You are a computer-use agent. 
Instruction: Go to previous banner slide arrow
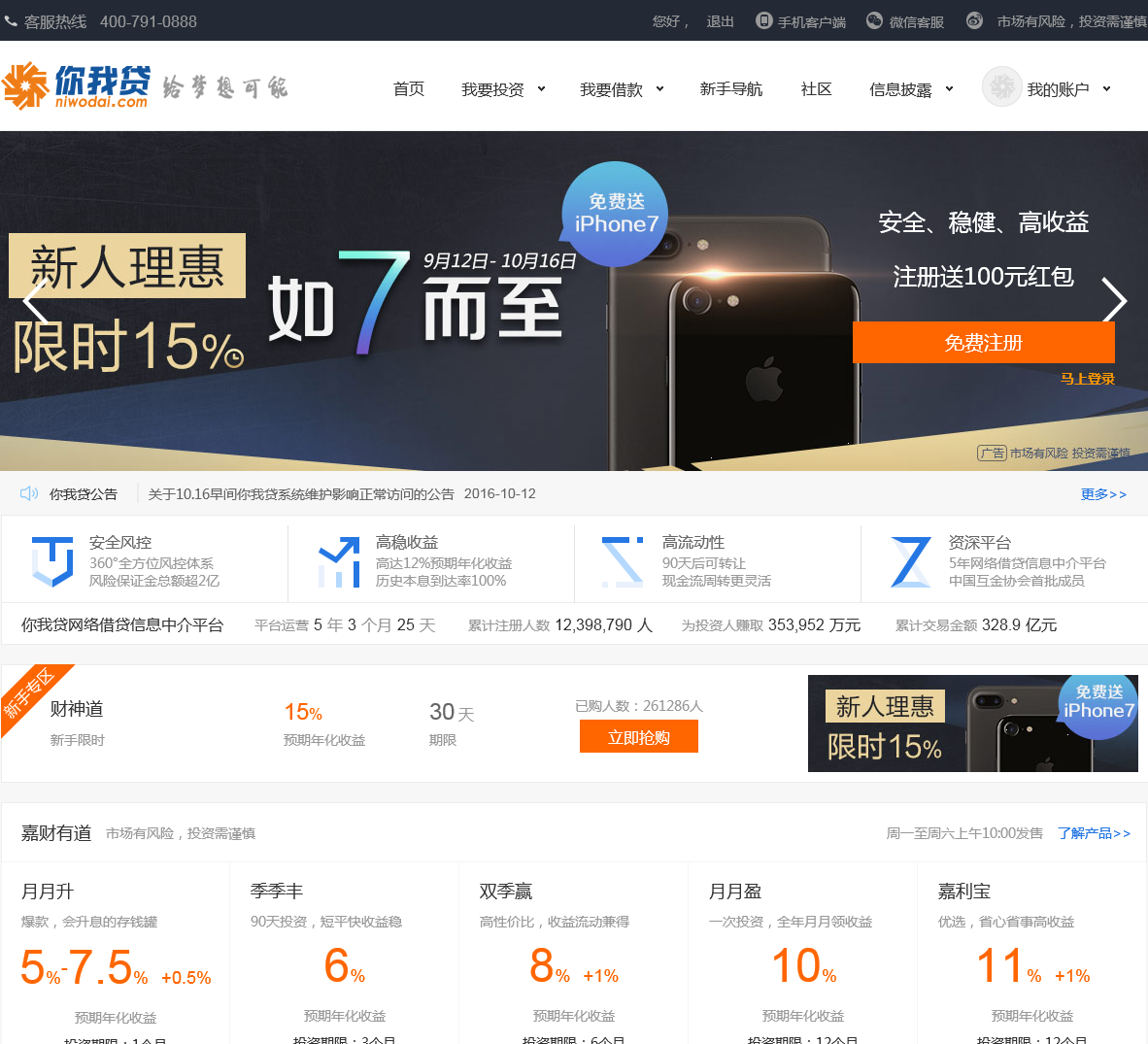pos(34,301)
